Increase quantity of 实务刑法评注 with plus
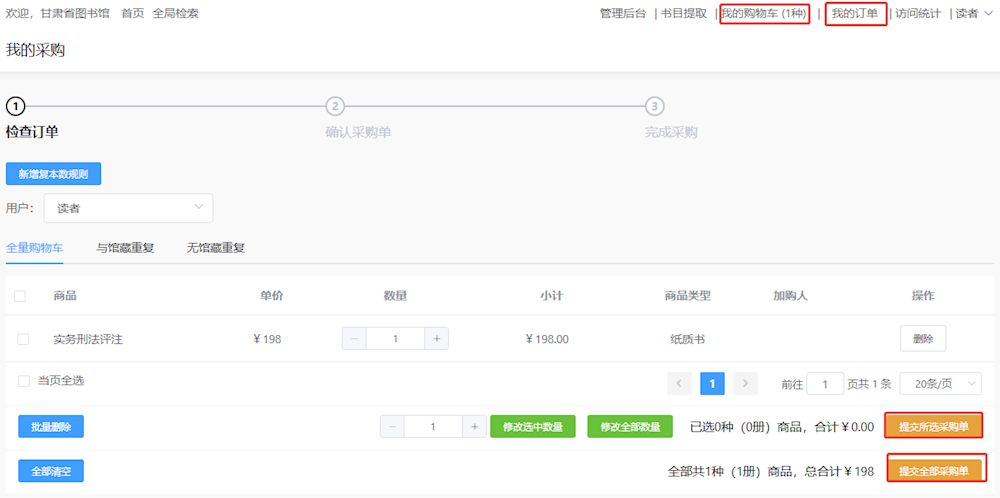The image size is (1000, 498). pos(437,339)
